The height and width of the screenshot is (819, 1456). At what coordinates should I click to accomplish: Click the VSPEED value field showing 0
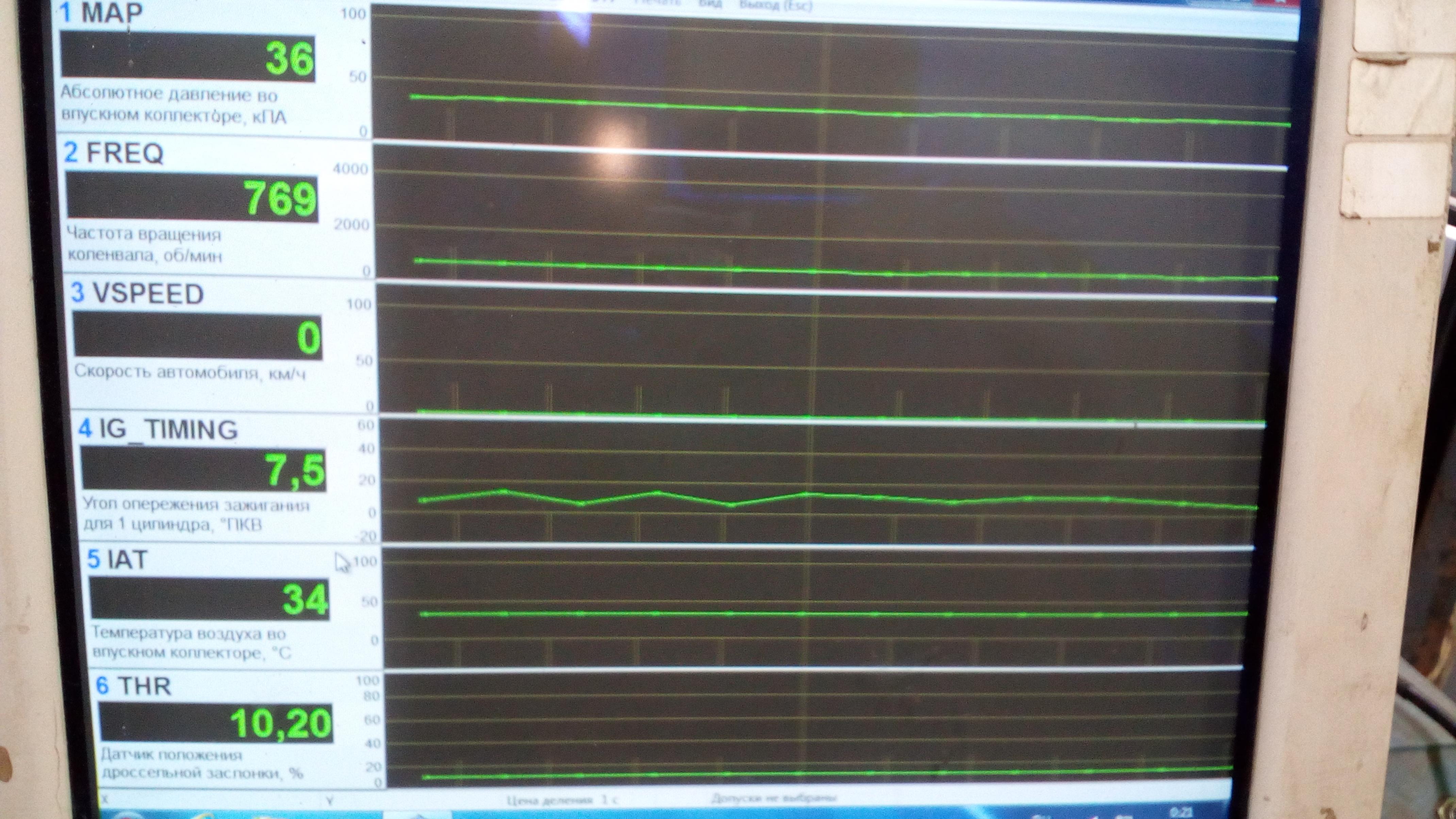[198, 336]
